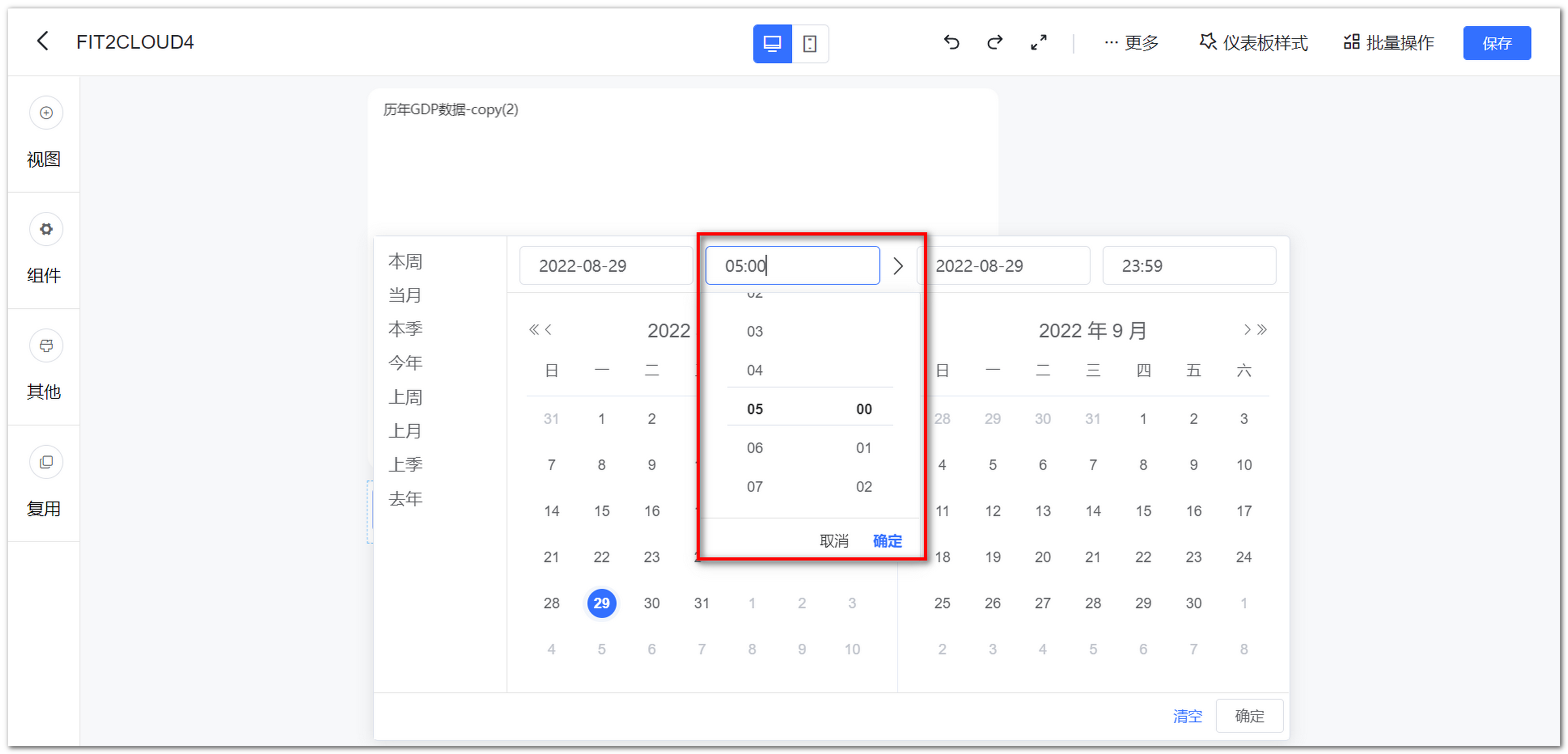Switch to desktop layout view

(772, 43)
